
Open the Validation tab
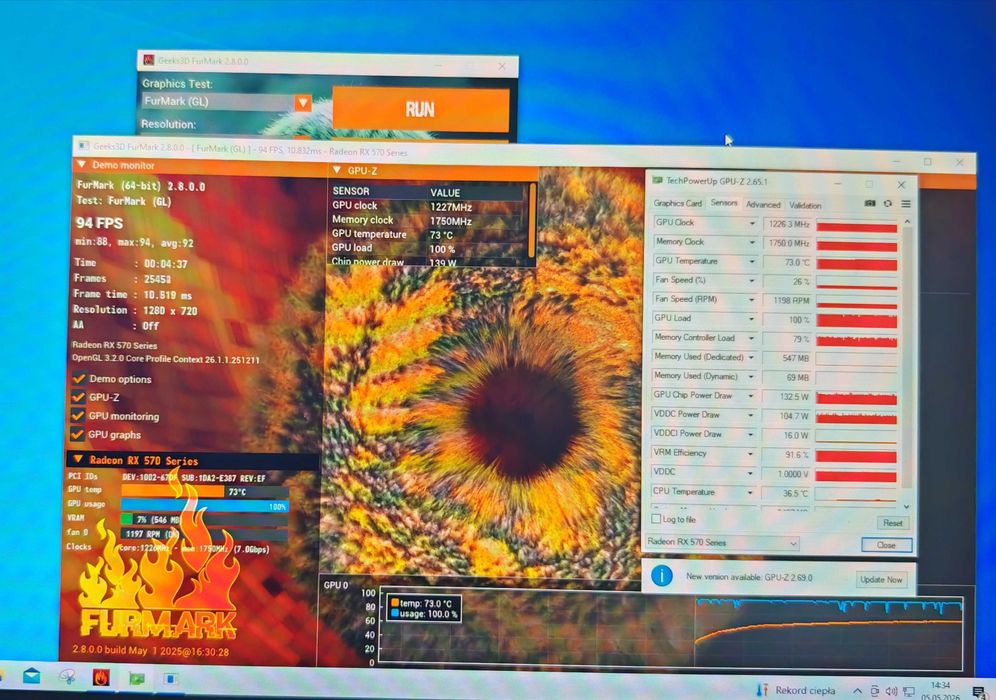(x=805, y=205)
